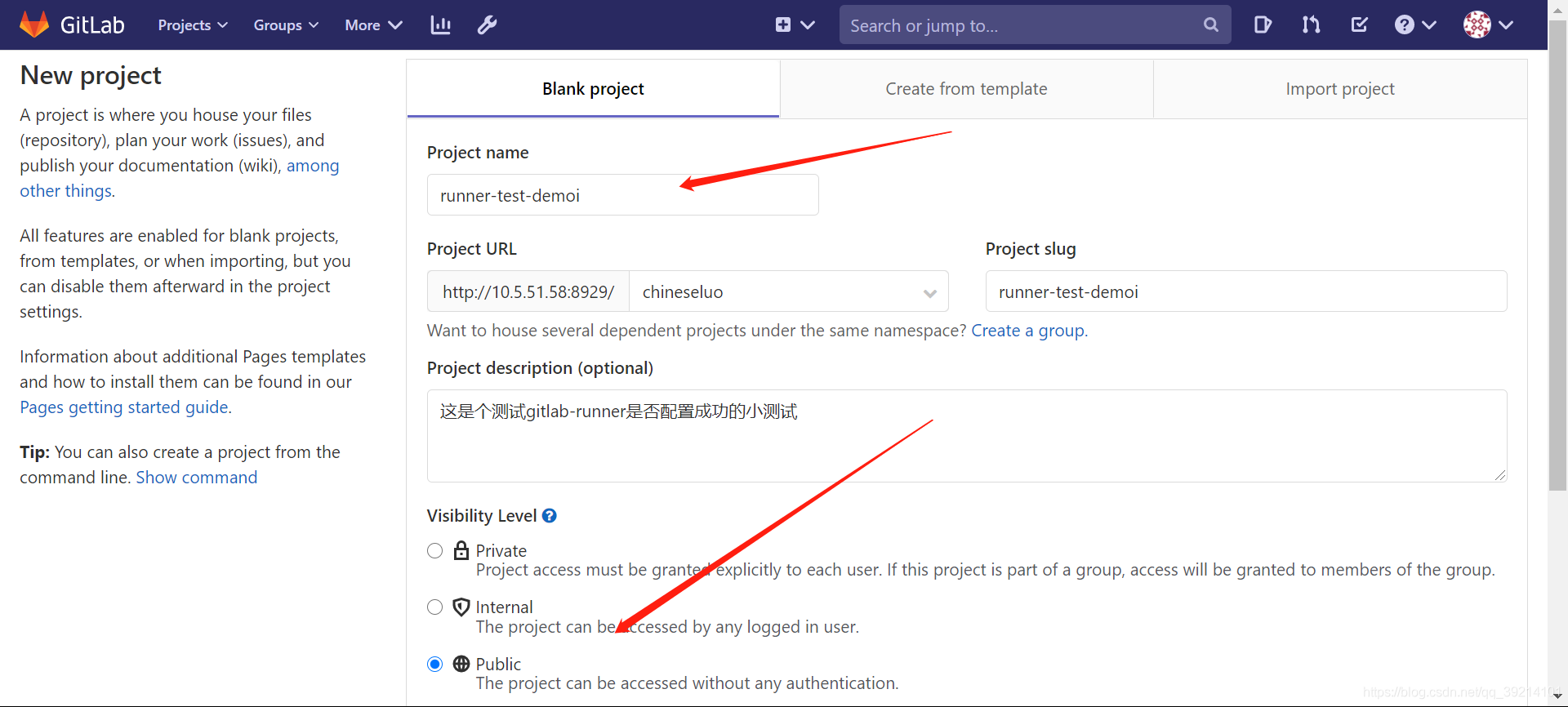The image size is (1568, 707).
Task: Open the instance statistics chart icon
Action: (441, 25)
